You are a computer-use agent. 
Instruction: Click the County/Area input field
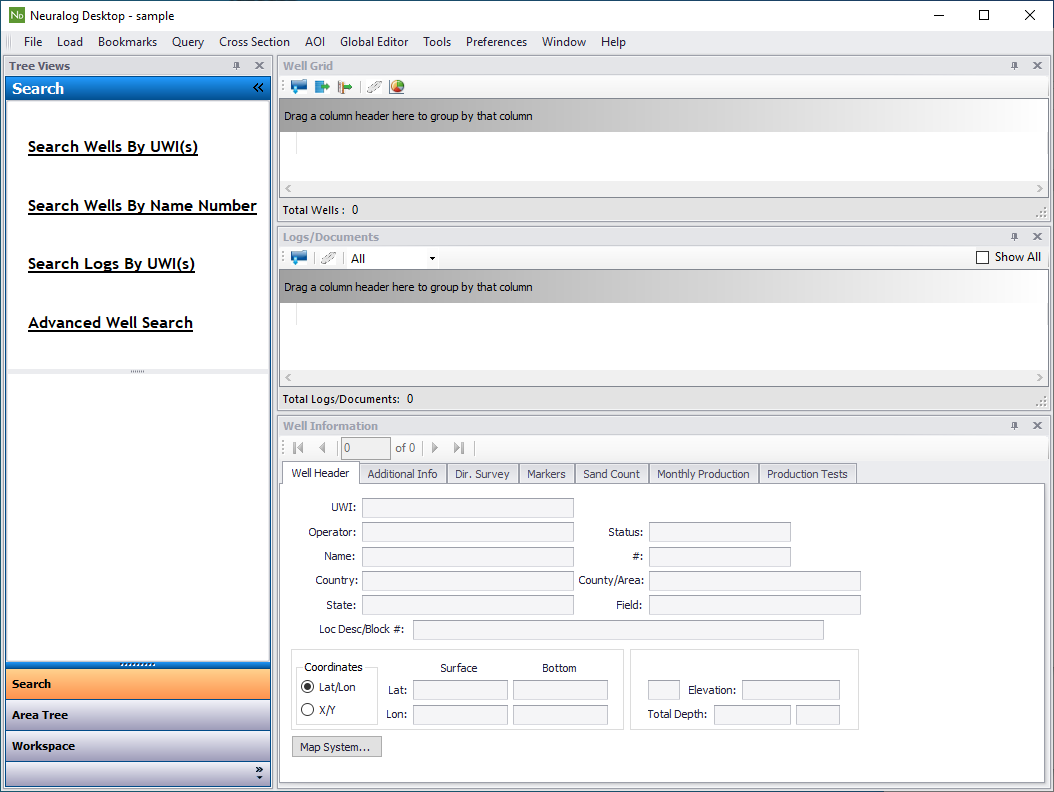coord(755,581)
